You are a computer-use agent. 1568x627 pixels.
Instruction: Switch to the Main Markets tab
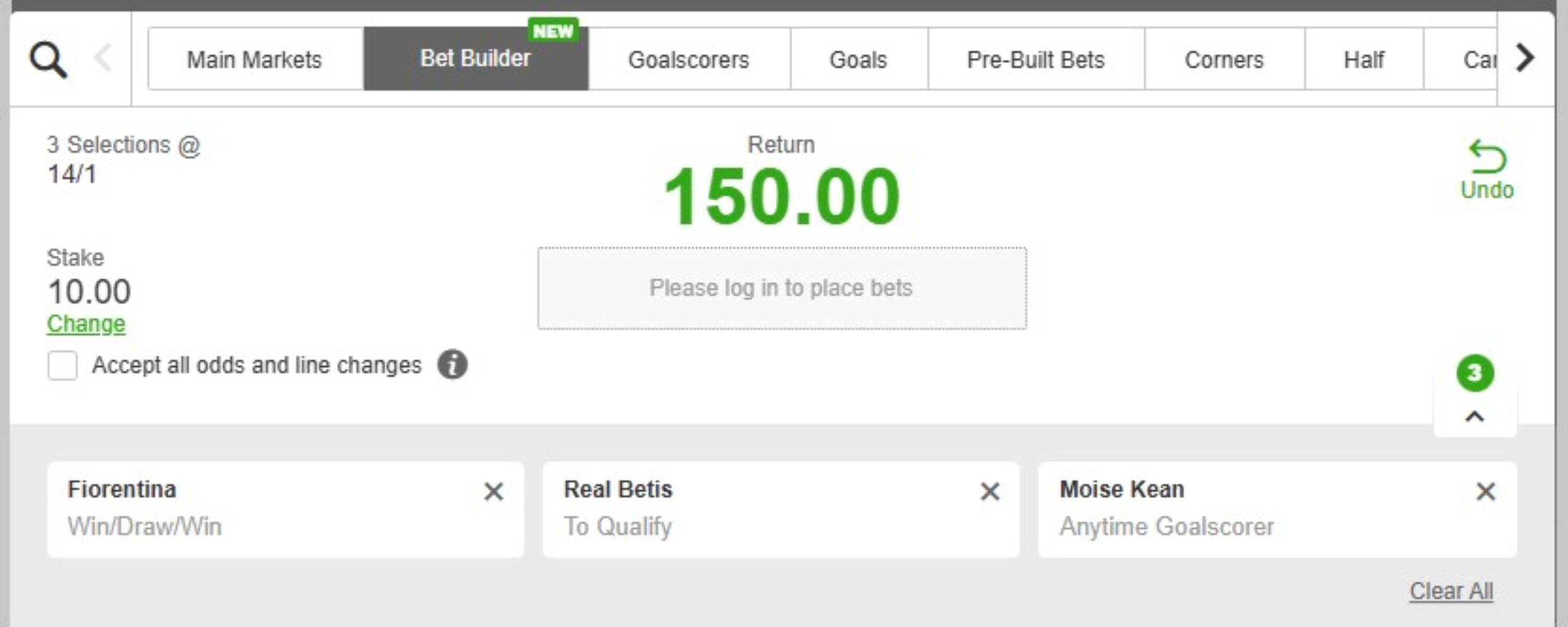[x=255, y=60]
